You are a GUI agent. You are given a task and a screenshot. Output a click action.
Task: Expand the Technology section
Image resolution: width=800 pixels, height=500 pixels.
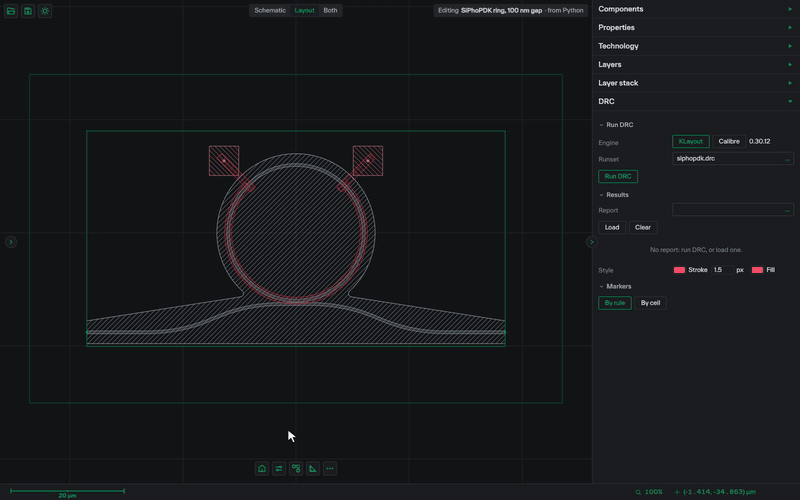click(x=696, y=46)
